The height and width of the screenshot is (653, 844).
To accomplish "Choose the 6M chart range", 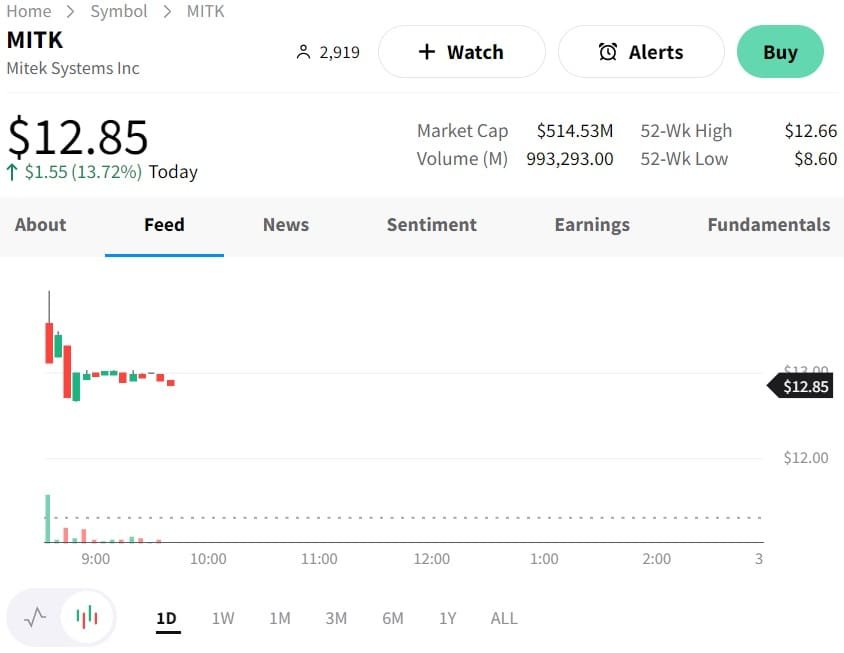I will pos(393,618).
